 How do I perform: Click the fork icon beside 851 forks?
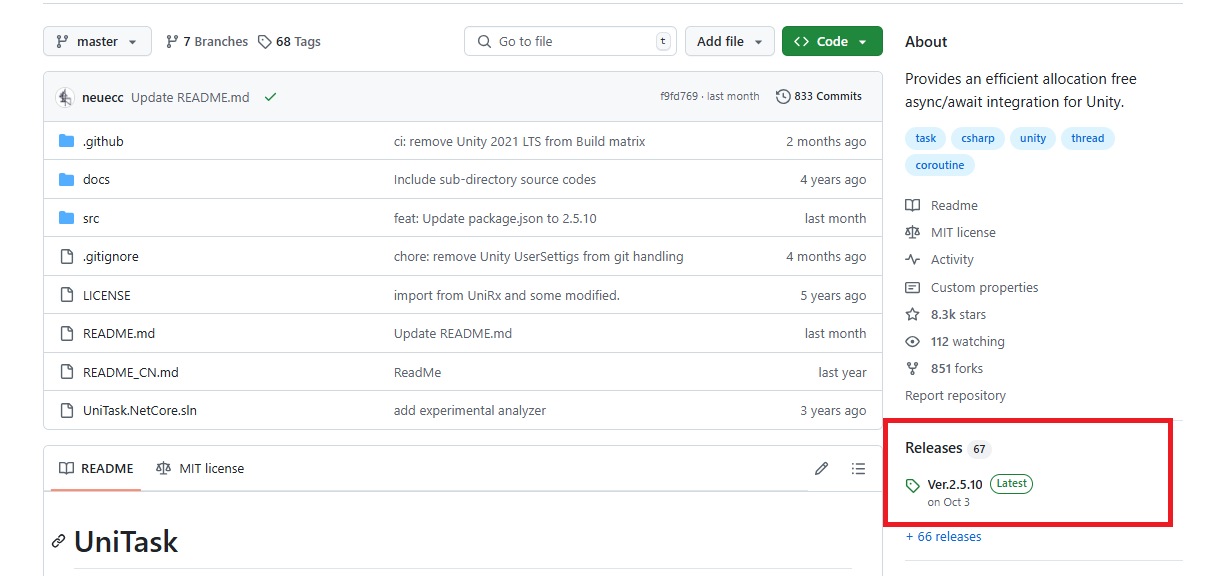(x=912, y=368)
